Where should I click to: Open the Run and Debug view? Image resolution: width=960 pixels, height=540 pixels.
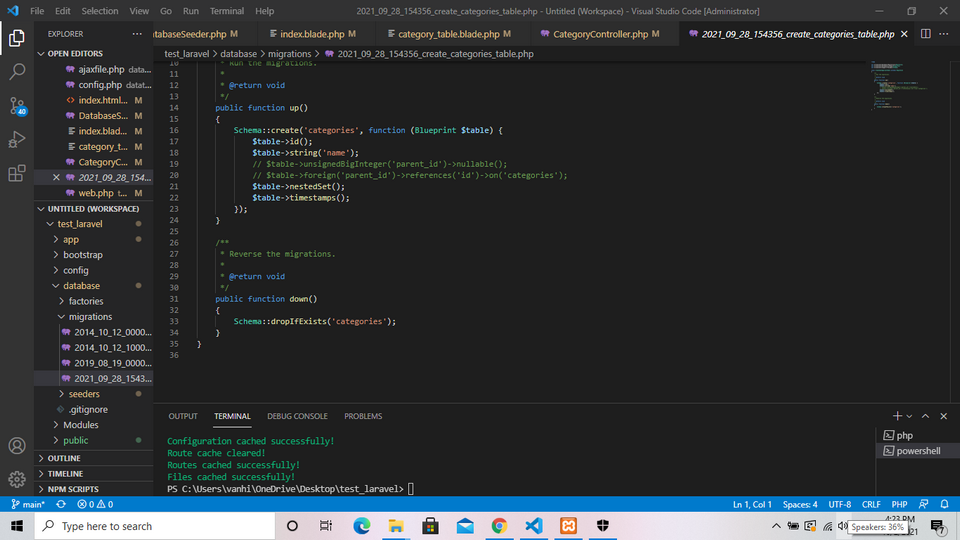[17, 139]
